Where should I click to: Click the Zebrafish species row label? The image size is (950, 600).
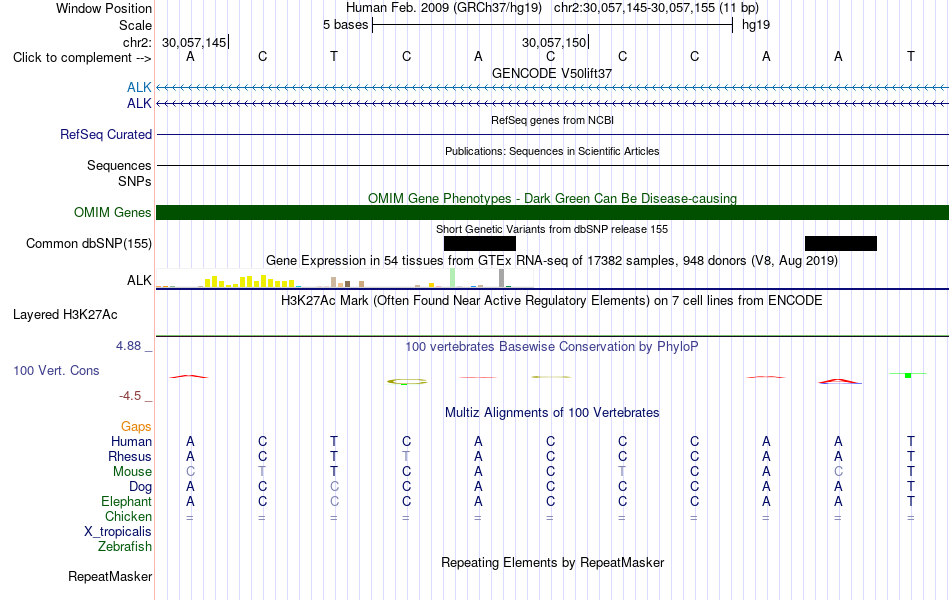125,547
